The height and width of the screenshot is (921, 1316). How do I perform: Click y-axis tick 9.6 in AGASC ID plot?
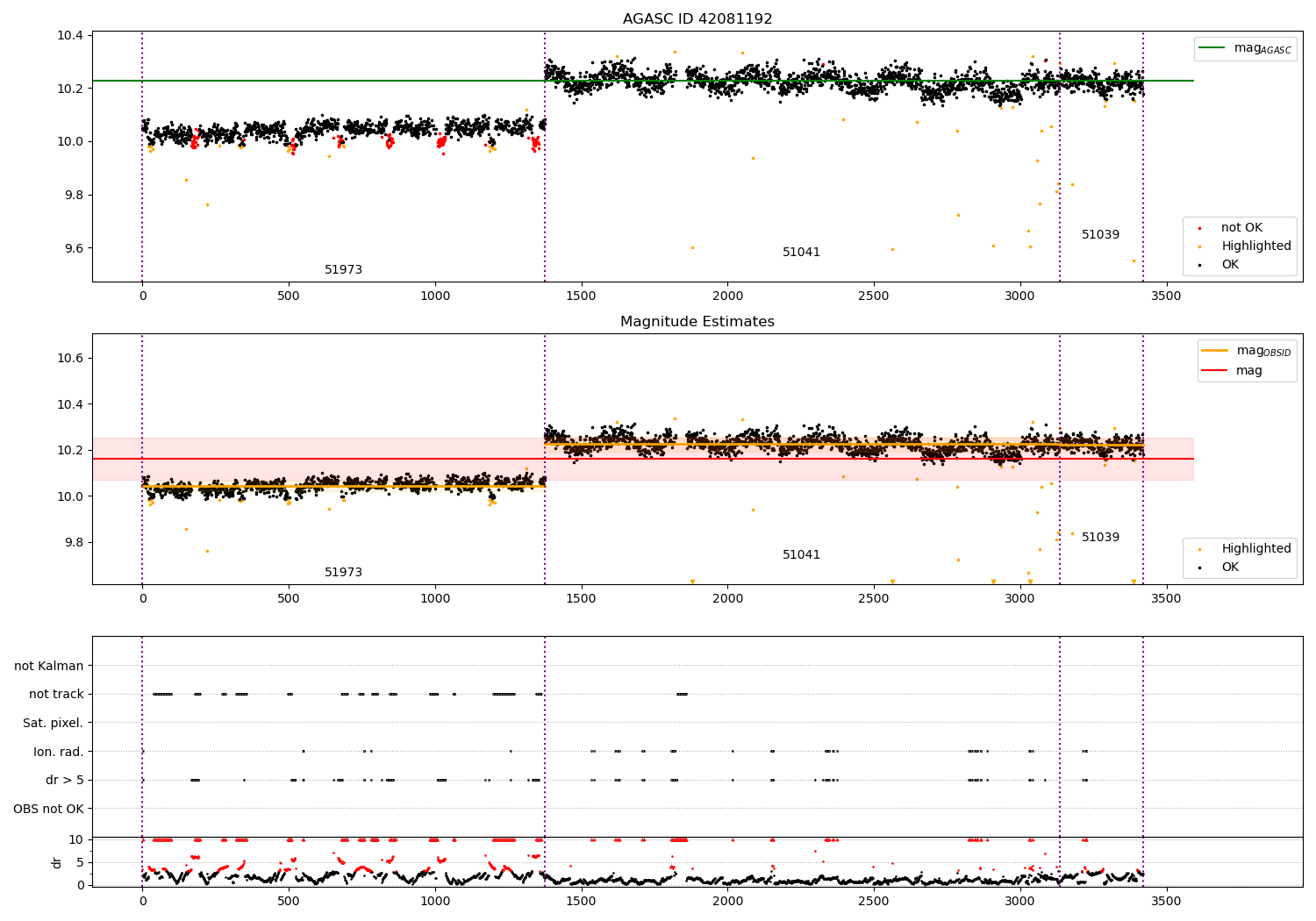coord(73,248)
